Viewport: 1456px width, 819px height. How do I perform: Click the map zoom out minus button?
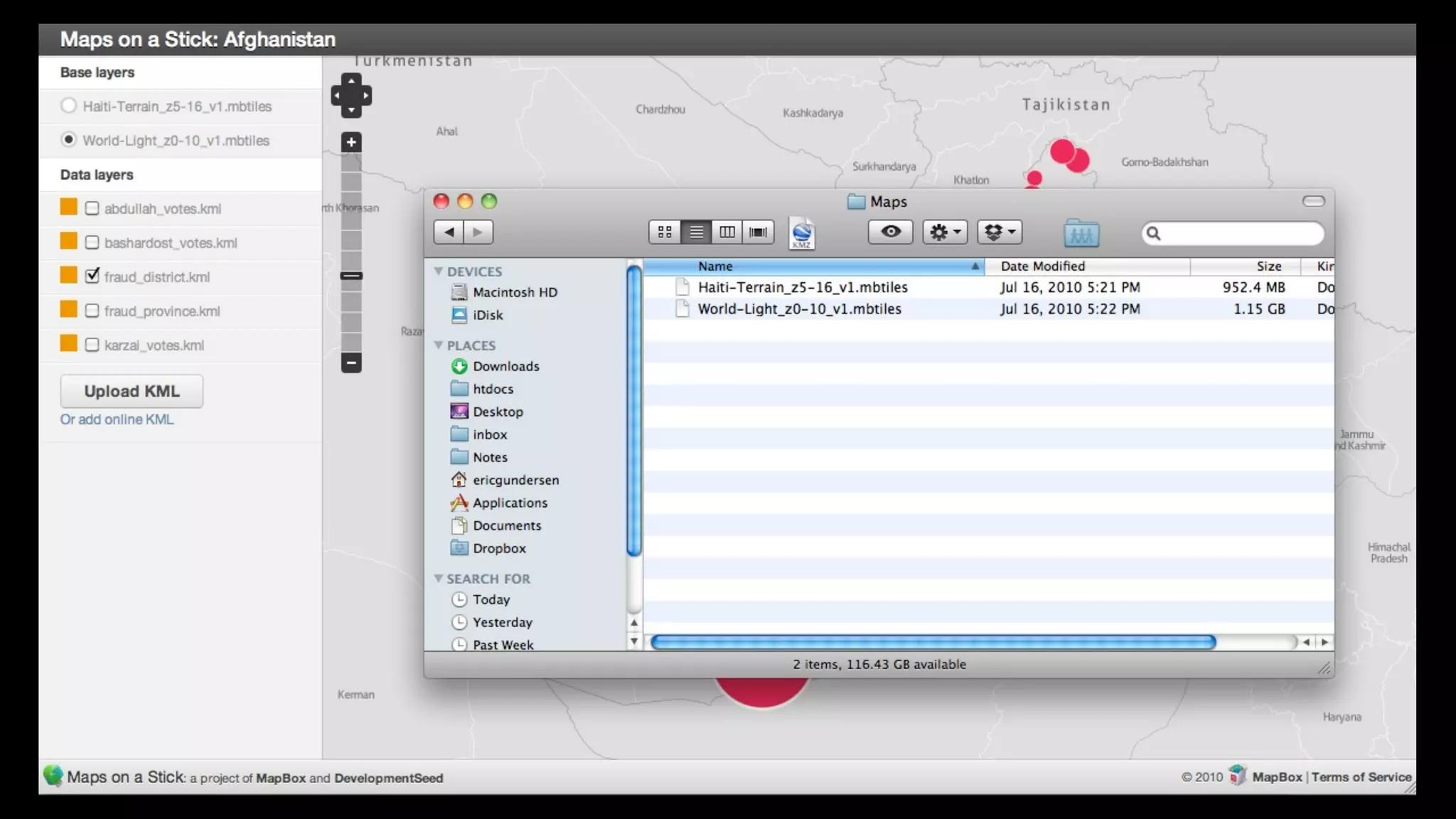click(351, 363)
